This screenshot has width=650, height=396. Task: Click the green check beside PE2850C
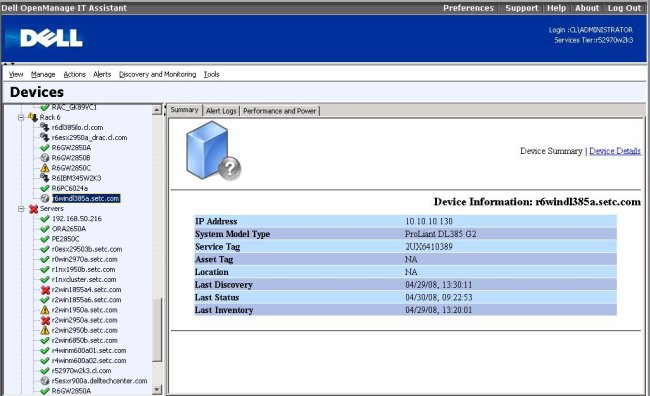45,239
